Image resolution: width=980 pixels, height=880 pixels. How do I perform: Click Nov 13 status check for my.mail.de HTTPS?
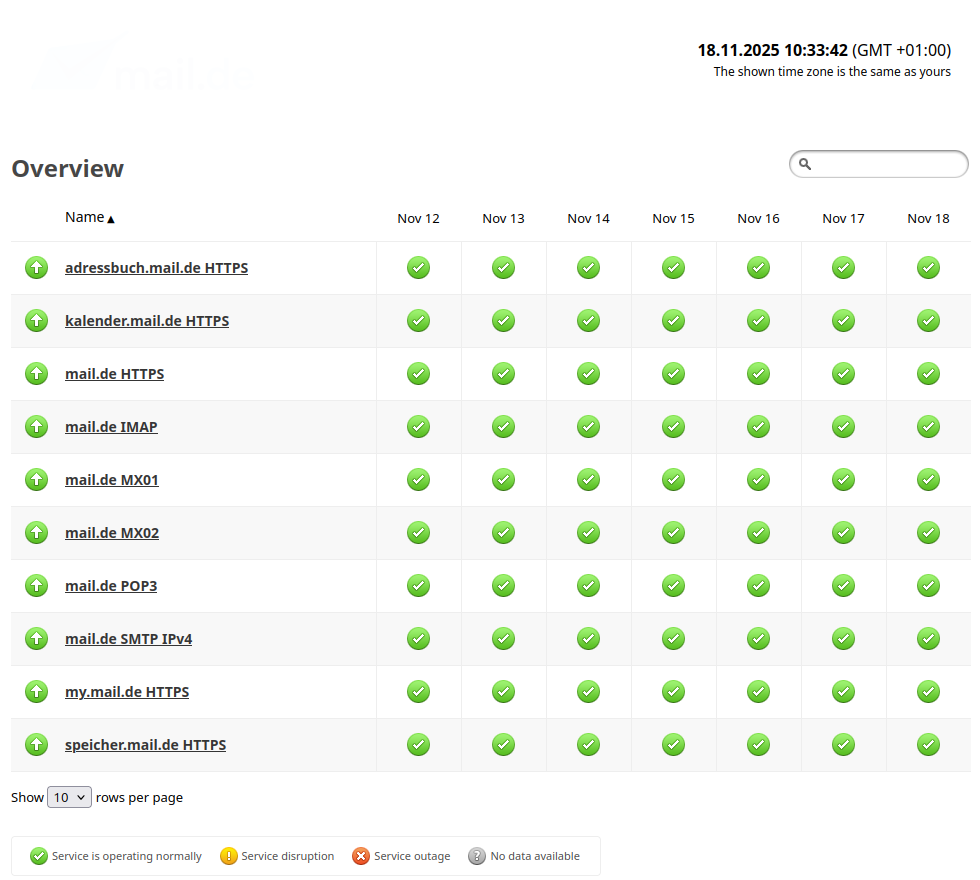click(x=503, y=692)
